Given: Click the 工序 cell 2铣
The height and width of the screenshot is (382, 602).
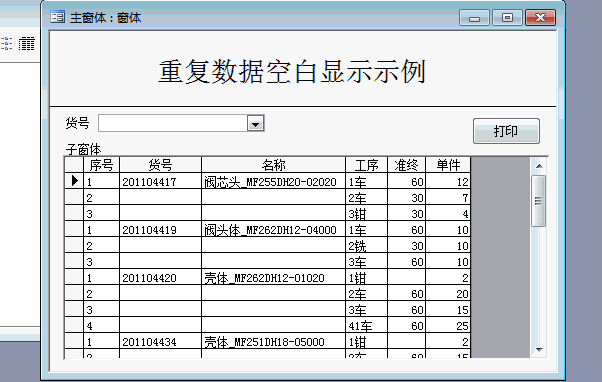Looking at the screenshot, I should pos(367,245).
